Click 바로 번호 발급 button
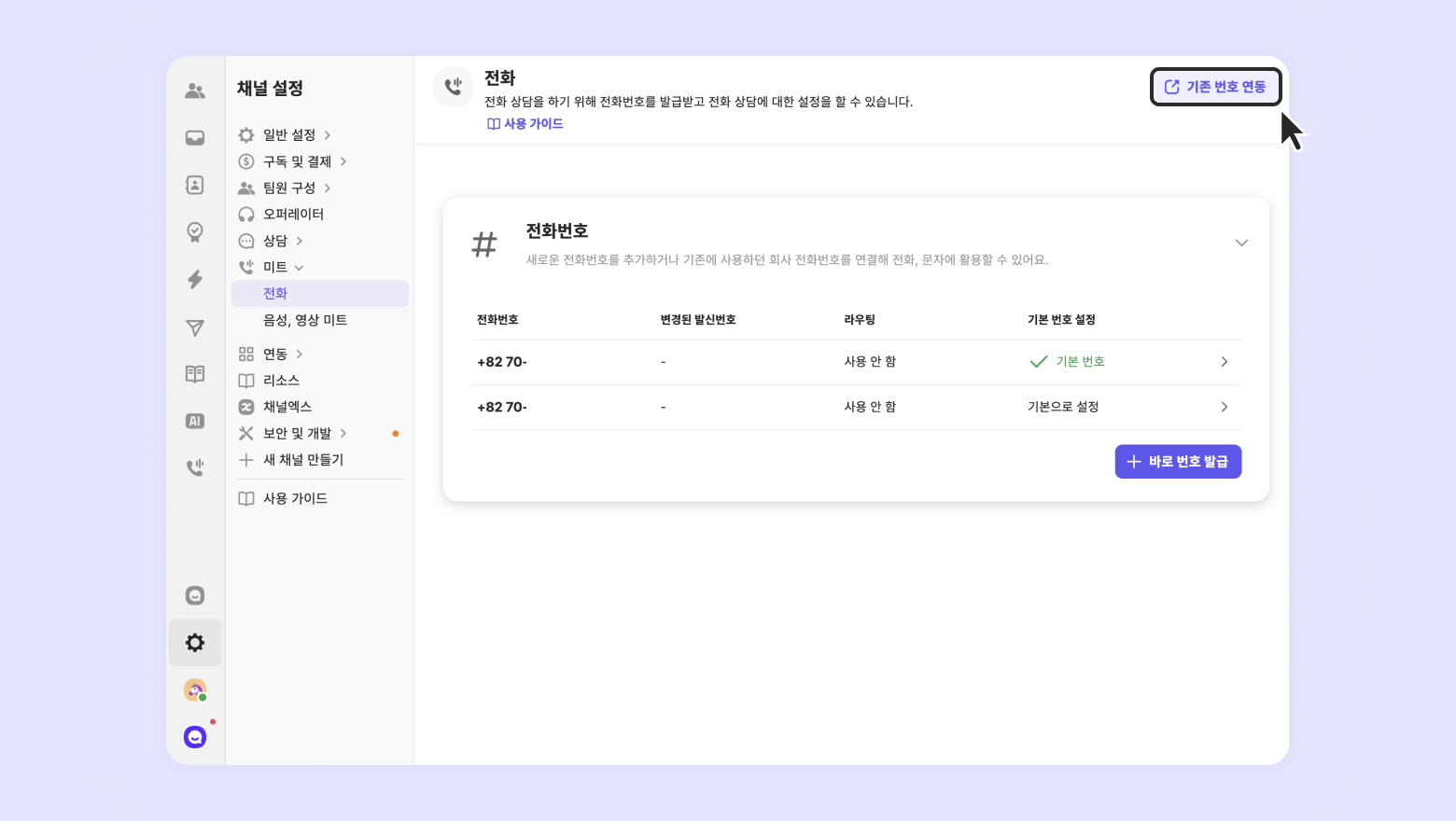The width and height of the screenshot is (1456, 821). coord(1178,462)
